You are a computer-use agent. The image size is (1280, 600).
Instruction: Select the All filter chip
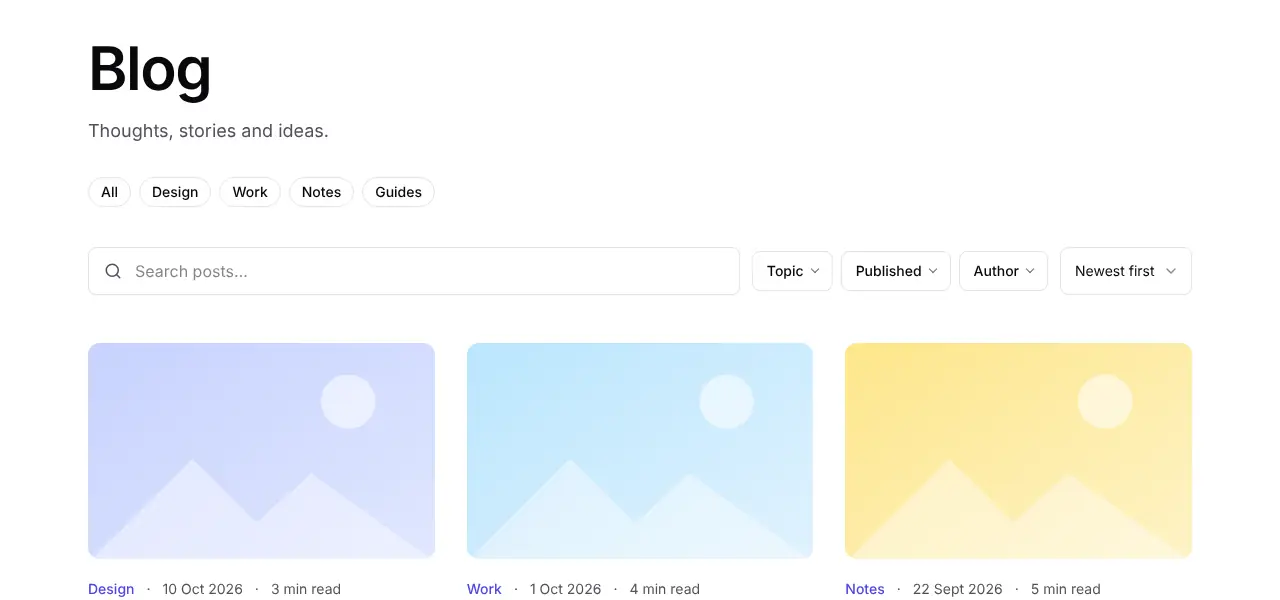[109, 192]
